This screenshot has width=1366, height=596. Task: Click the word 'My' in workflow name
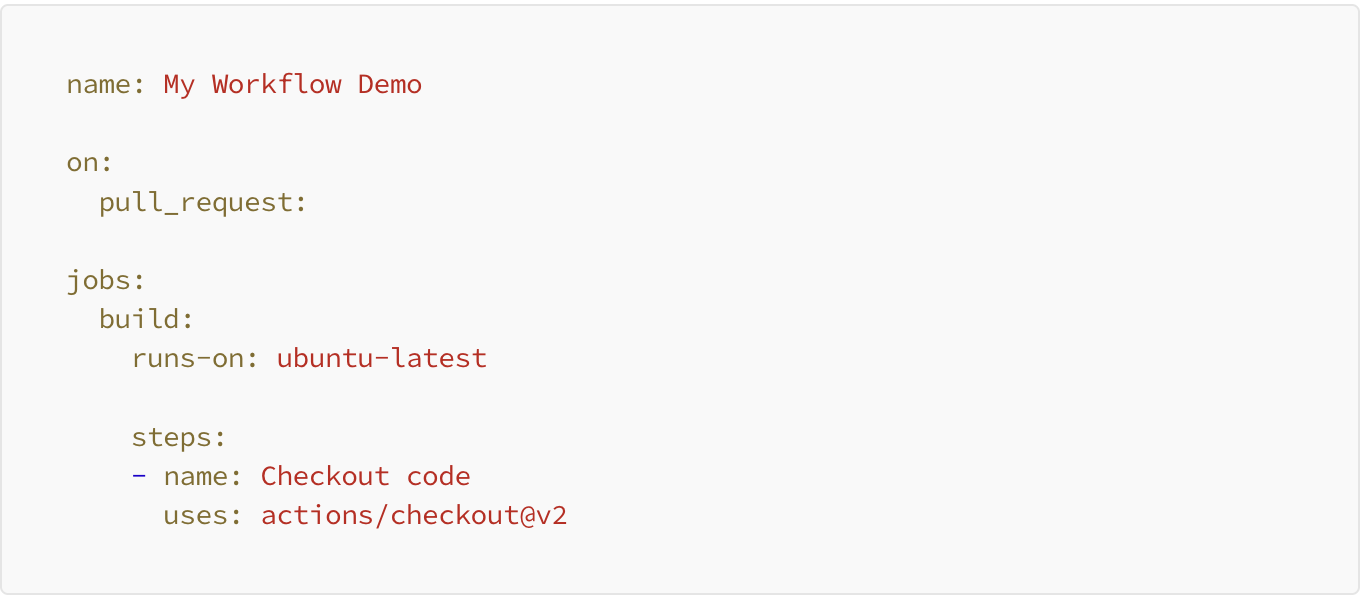pos(179,86)
